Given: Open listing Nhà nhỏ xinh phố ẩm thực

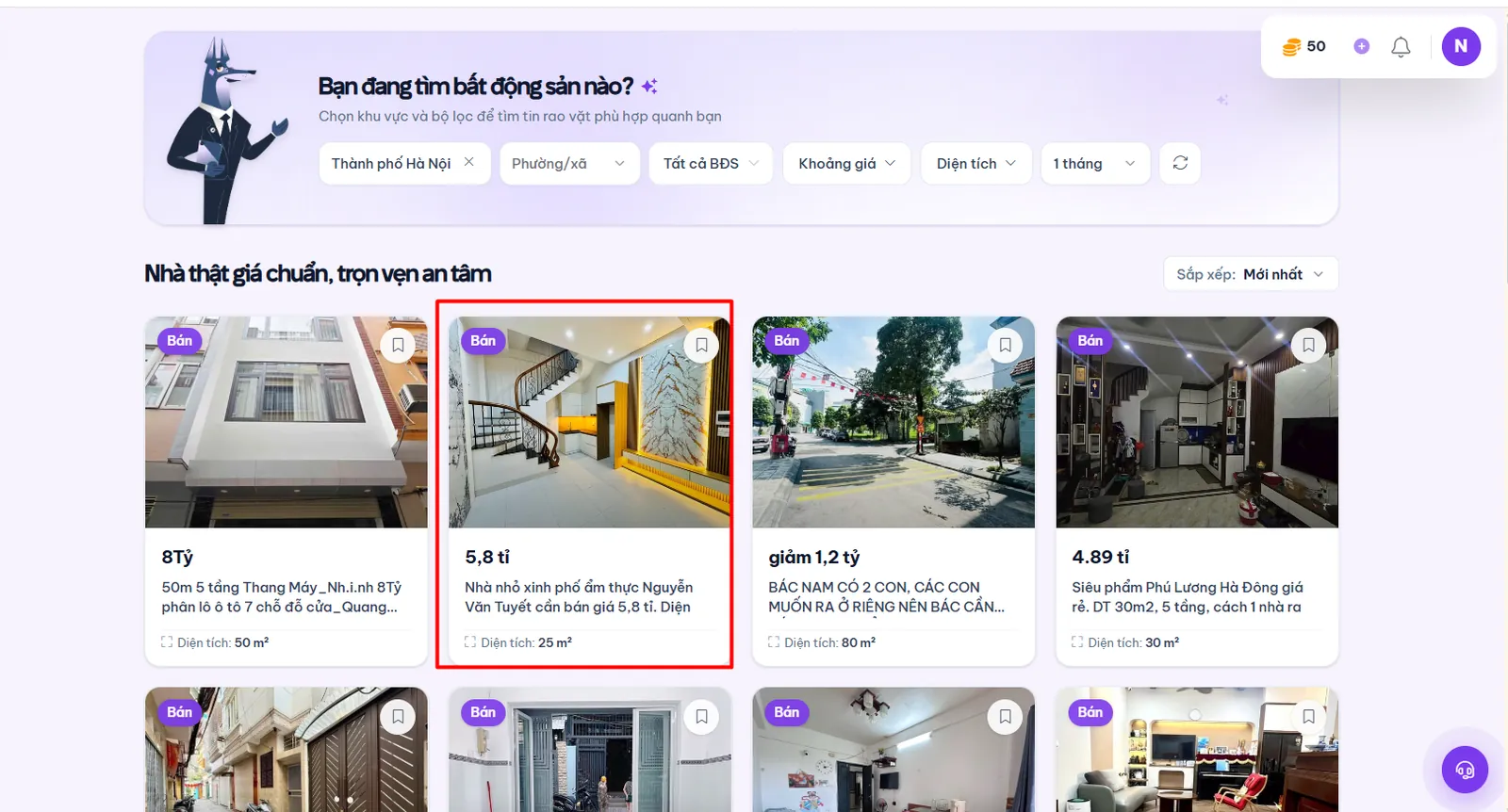Looking at the screenshot, I should click(579, 597).
